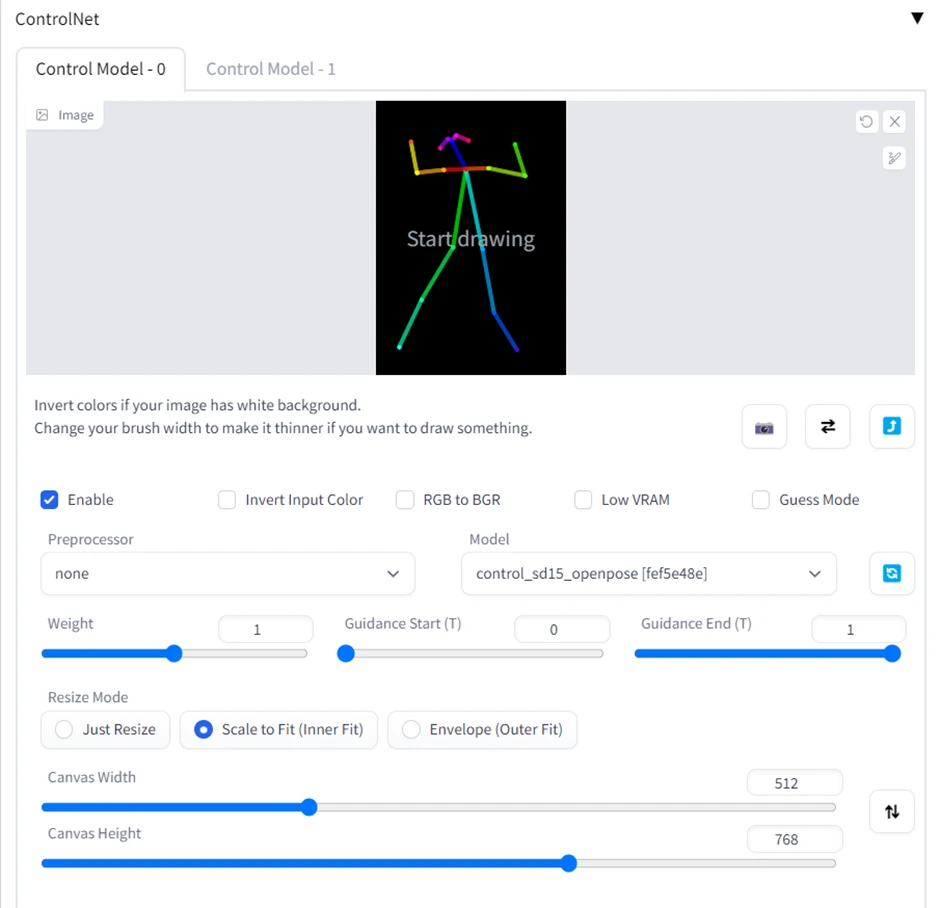Refresh the model list with blue icon
Image resolution: width=940 pixels, height=908 pixels.
[892, 574]
